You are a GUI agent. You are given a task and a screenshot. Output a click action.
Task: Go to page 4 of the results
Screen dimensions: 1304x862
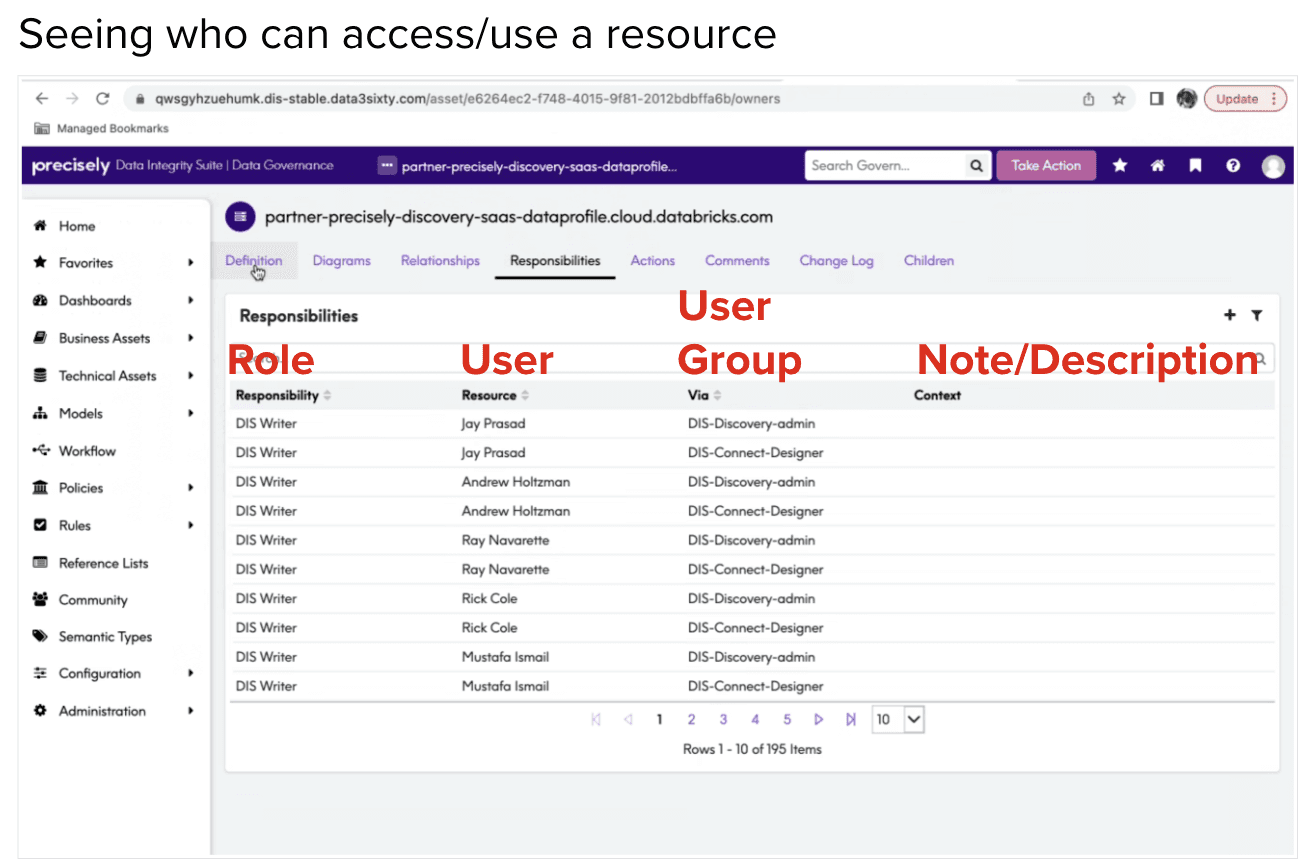pyautogui.click(x=755, y=719)
